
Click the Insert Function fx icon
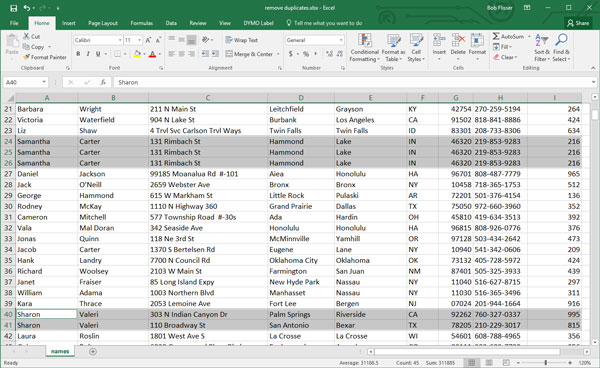[103, 82]
